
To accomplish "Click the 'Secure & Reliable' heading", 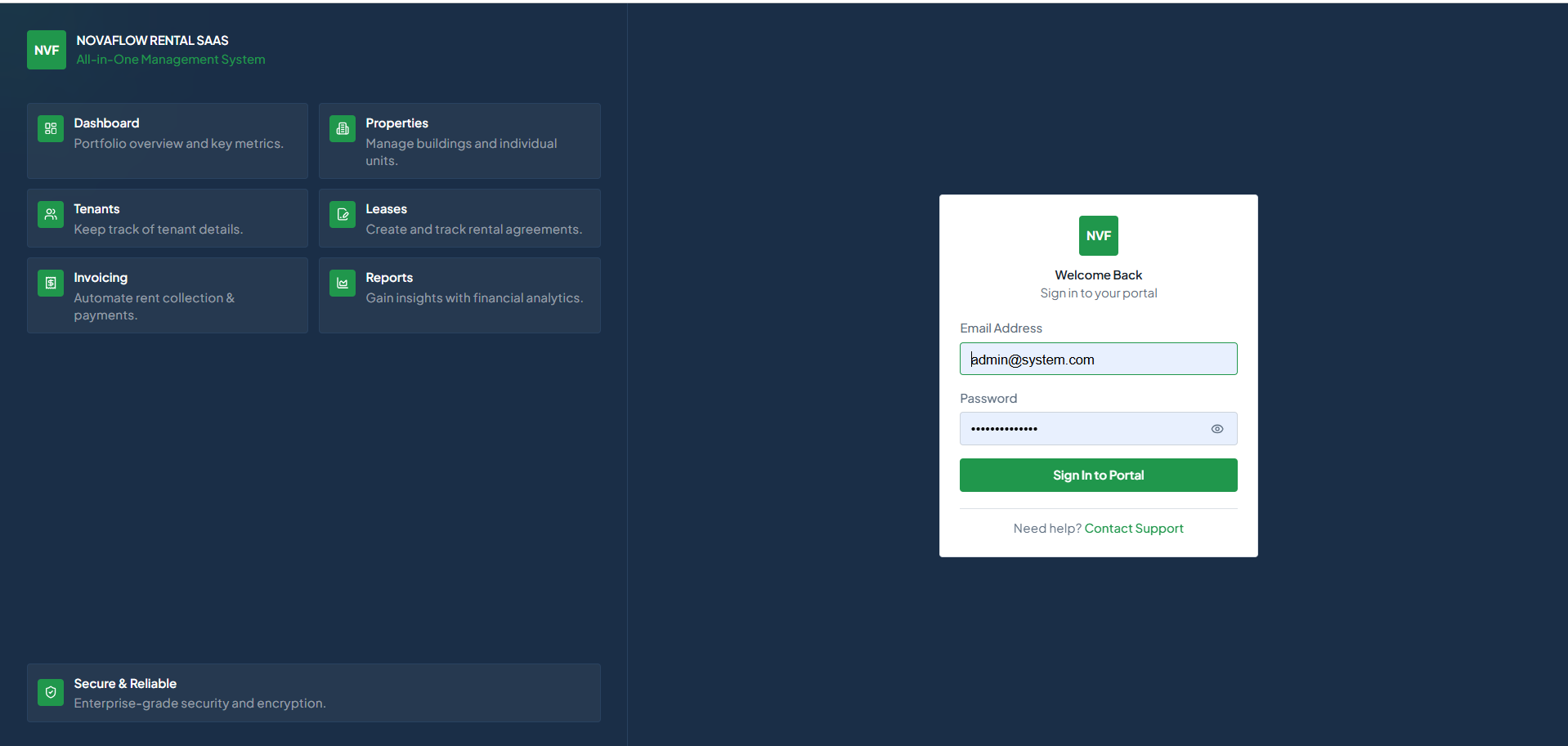I will 125,684.
